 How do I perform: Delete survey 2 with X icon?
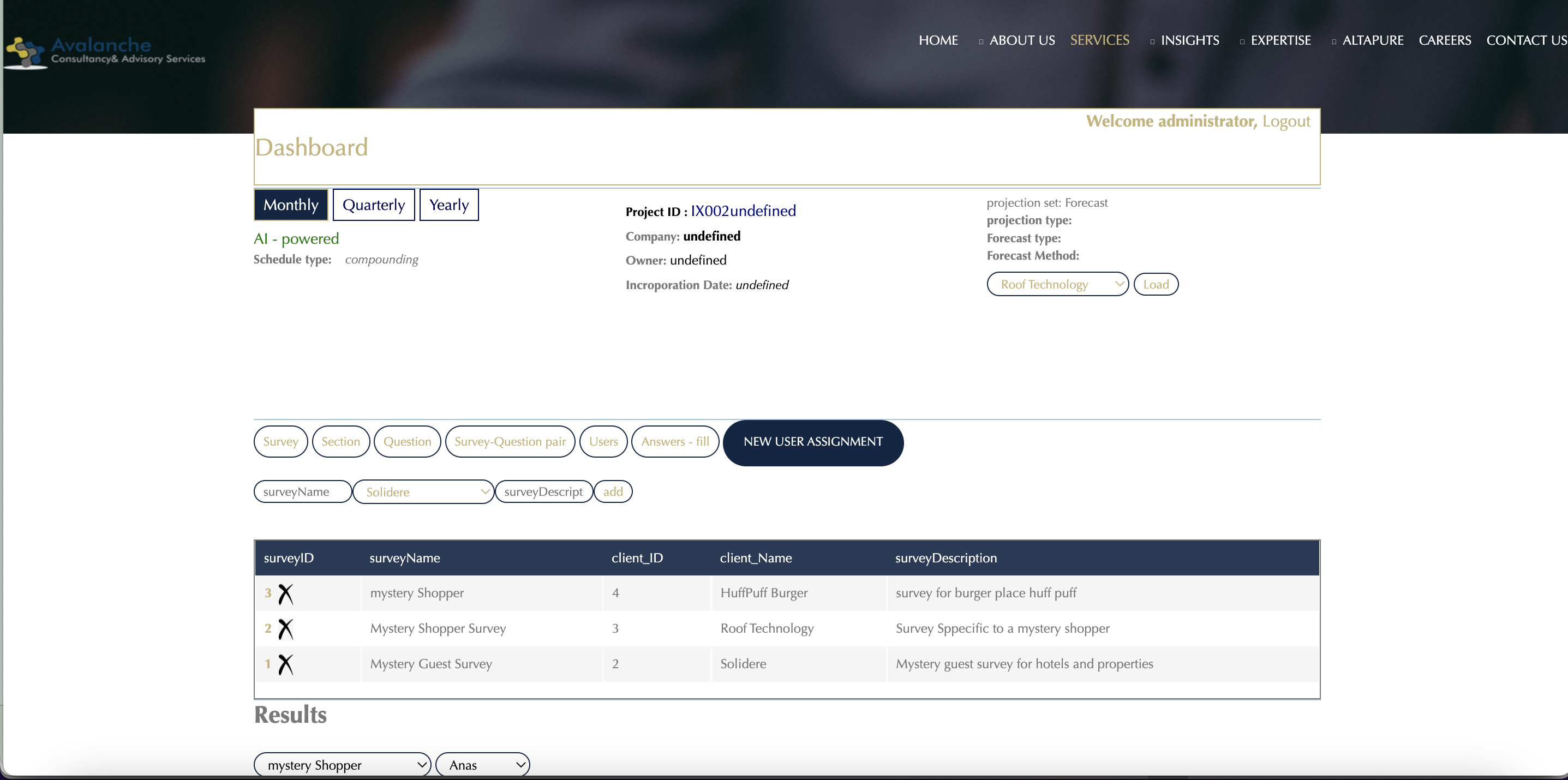[285, 628]
